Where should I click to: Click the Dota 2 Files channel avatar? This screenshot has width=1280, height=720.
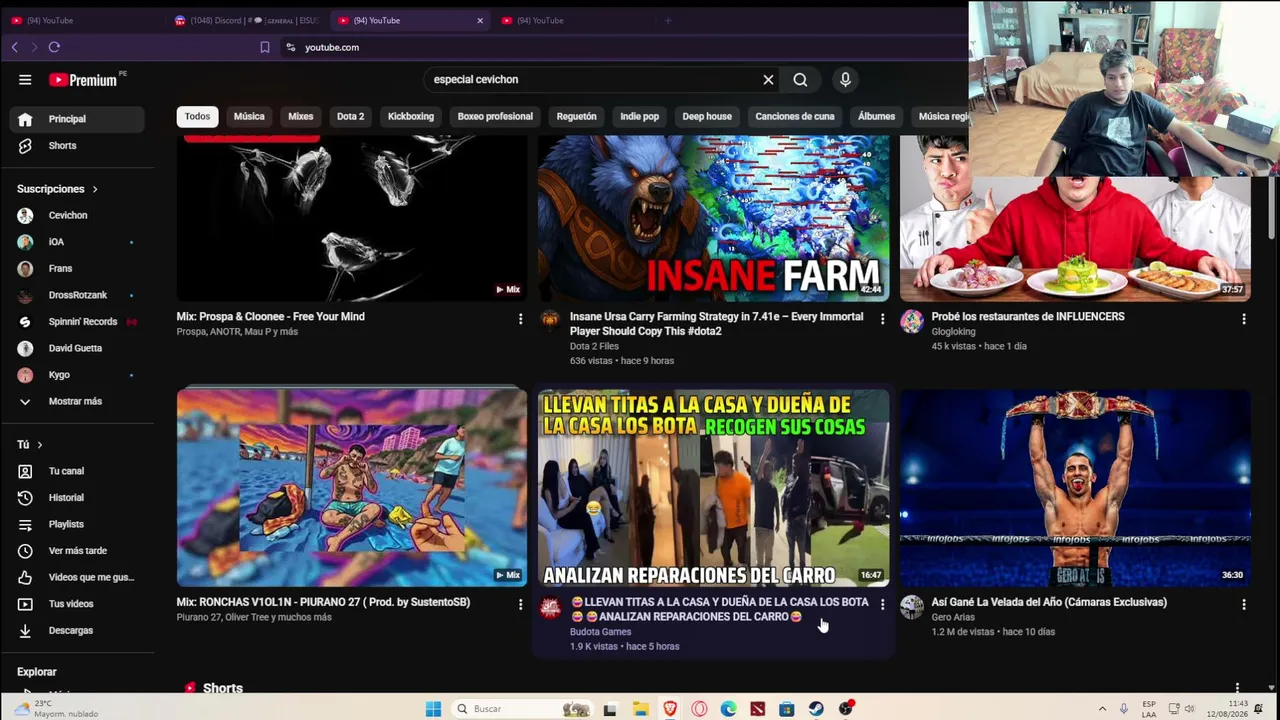(550, 319)
